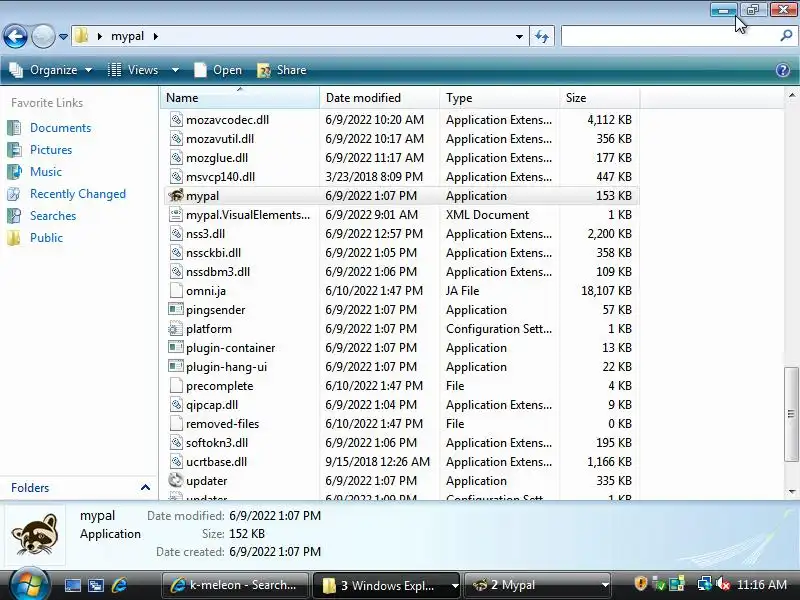Screen dimensions: 800x600
Task: Click the 9/15/2018 12:26 AM date cell
Action: pos(378,462)
